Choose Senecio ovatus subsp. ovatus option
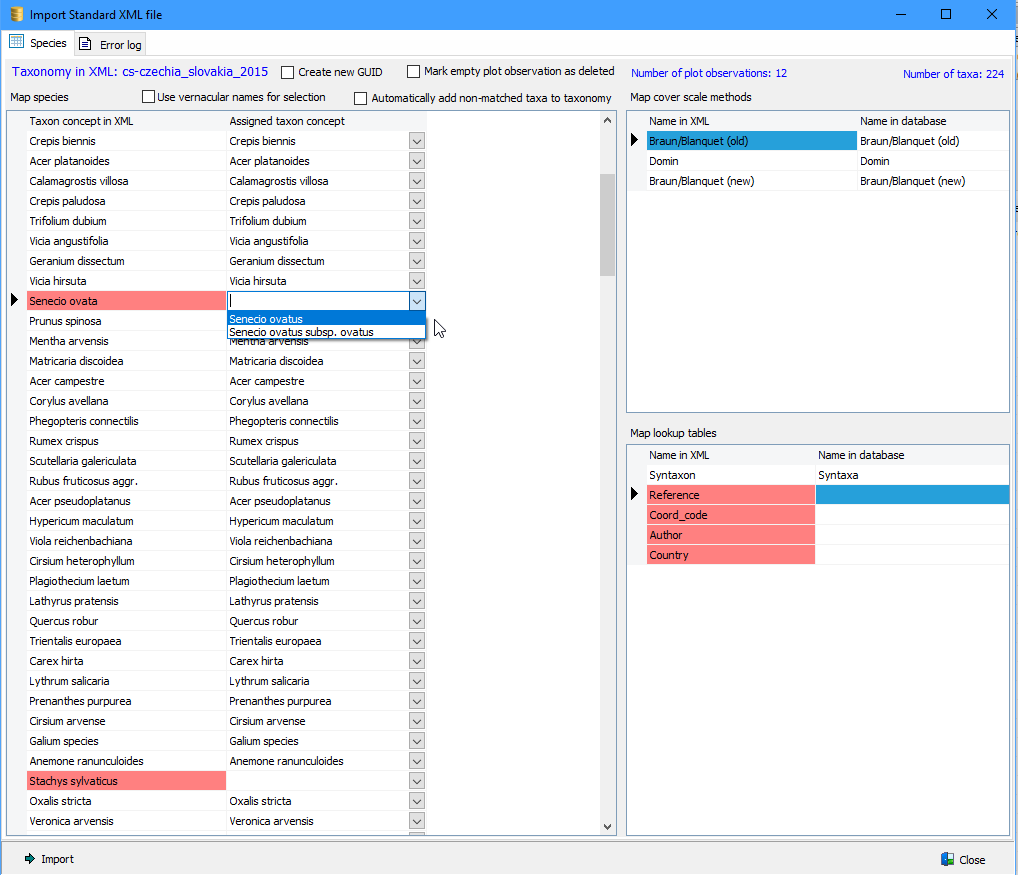1018x875 pixels. pos(301,332)
